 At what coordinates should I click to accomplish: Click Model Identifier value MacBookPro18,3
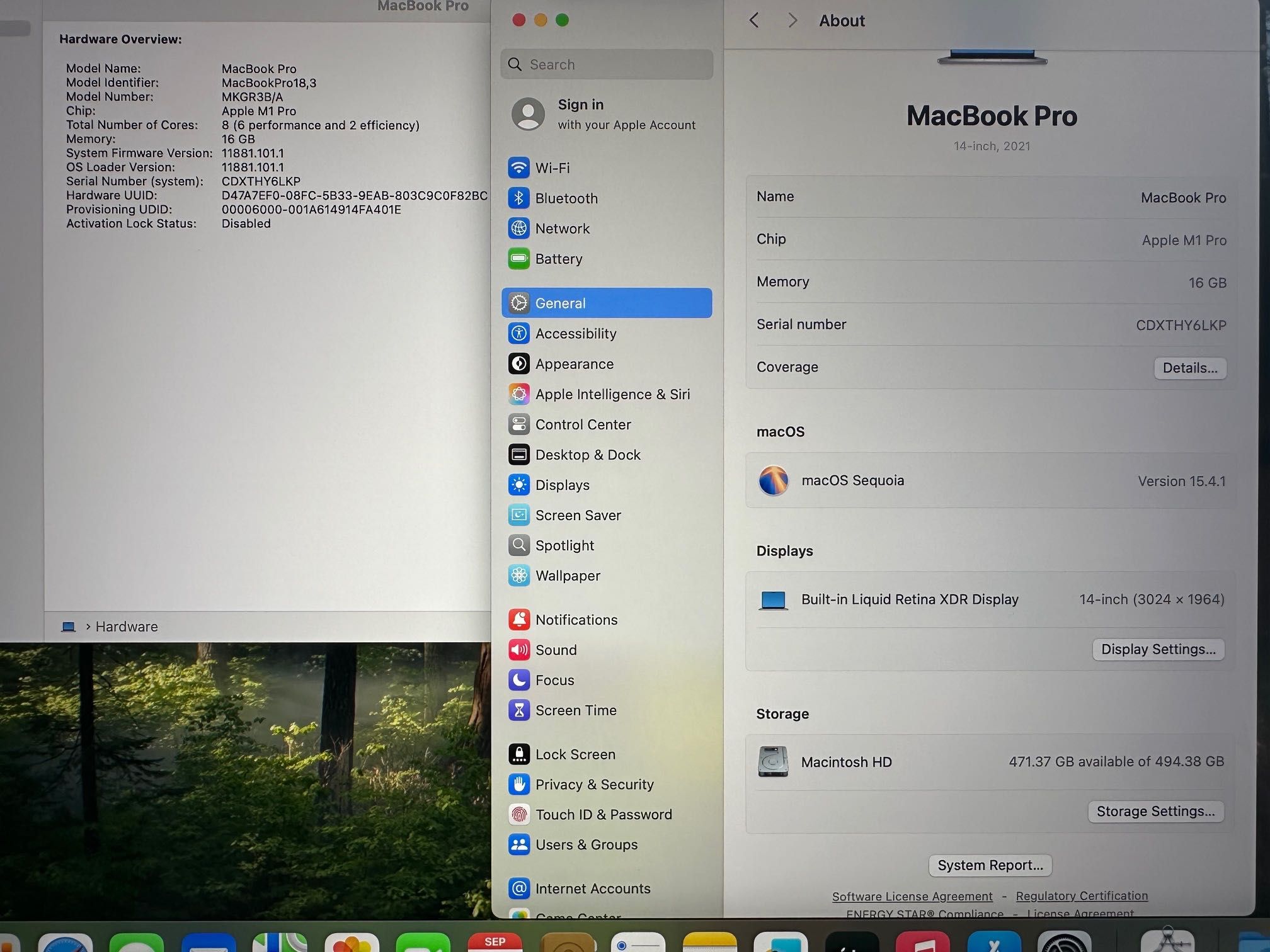(269, 83)
